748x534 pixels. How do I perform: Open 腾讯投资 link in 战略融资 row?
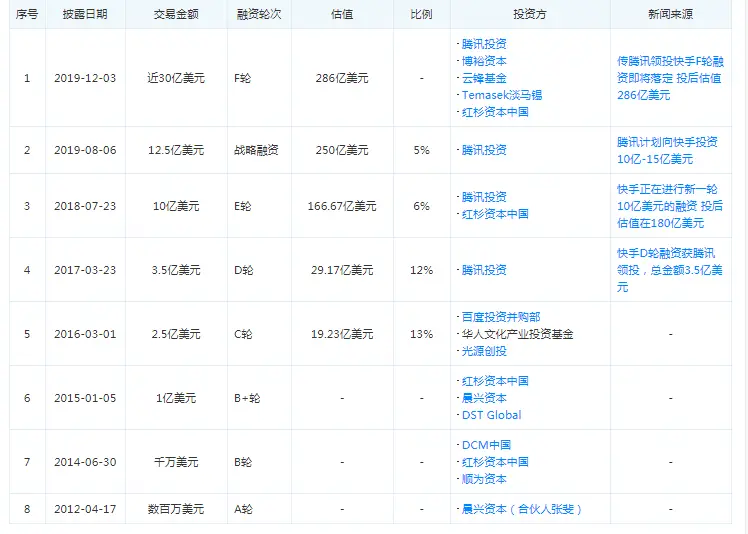click(x=484, y=150)
